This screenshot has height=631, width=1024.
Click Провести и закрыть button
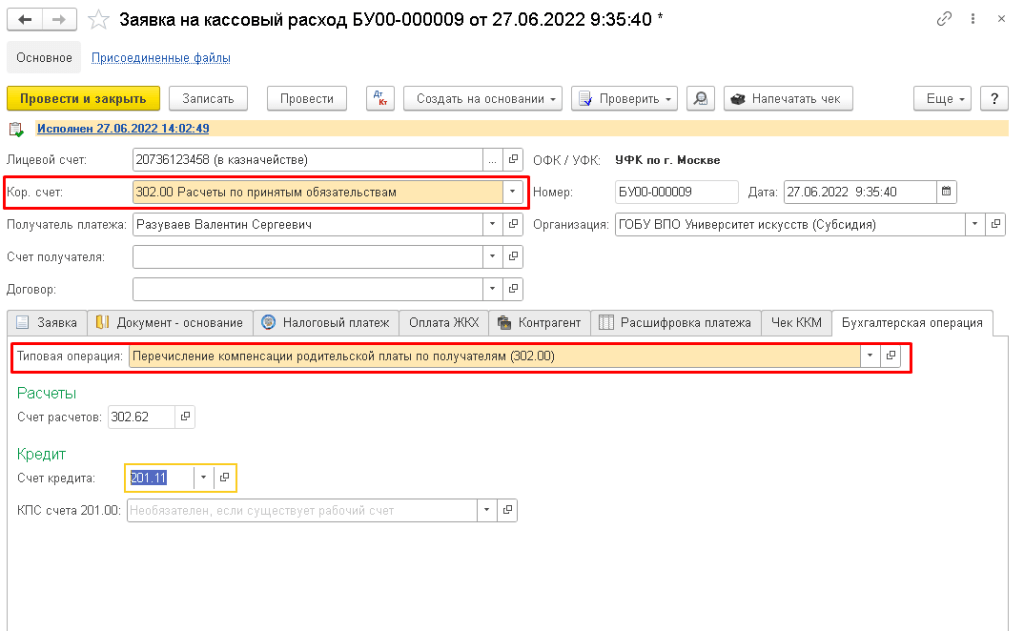pyautogui.click(x=83, y=99)
